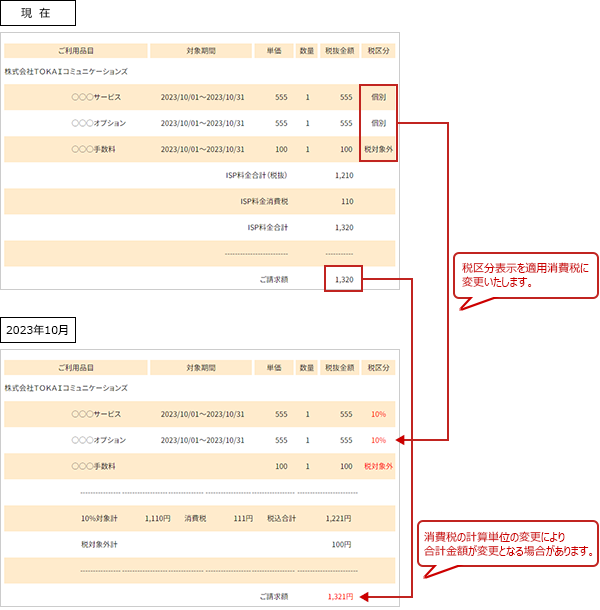The image size is (600, 610).
Task: Click the '100円' amount
Action: (341, 544)
